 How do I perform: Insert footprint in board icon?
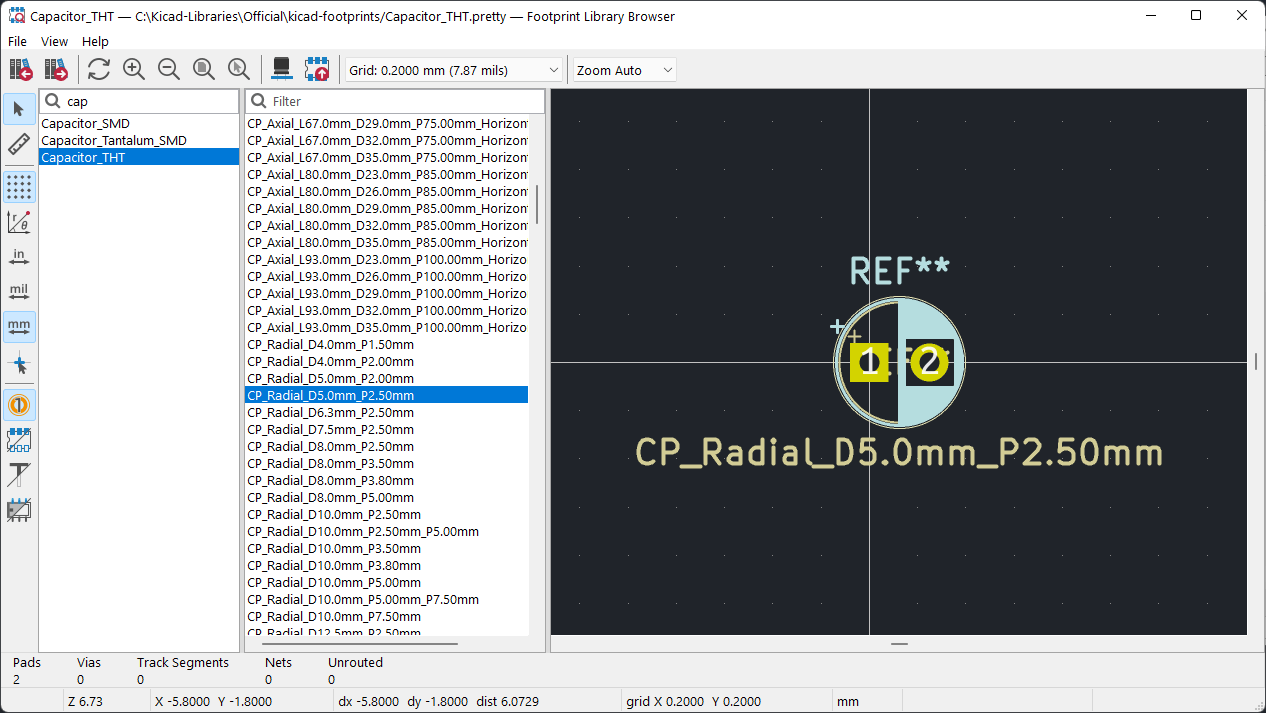click(x=317, y=70)
